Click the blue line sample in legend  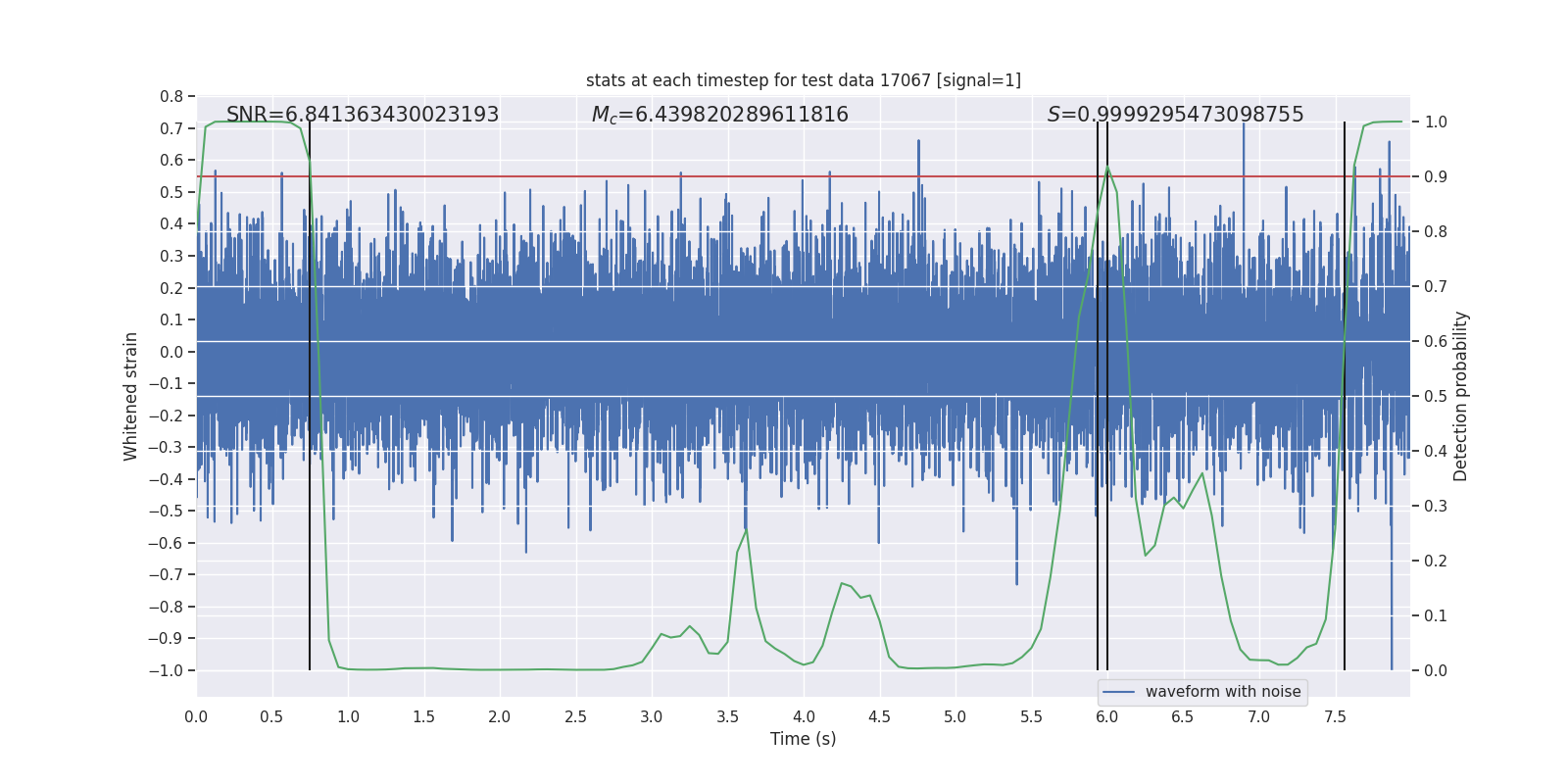coord(1119,692)
